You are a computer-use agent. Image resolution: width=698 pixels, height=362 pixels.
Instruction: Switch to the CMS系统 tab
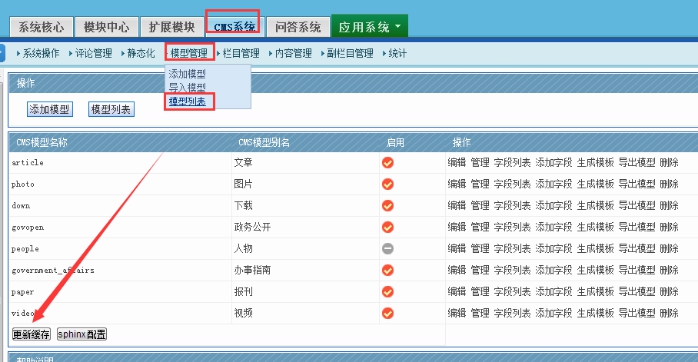coord(234,27)
